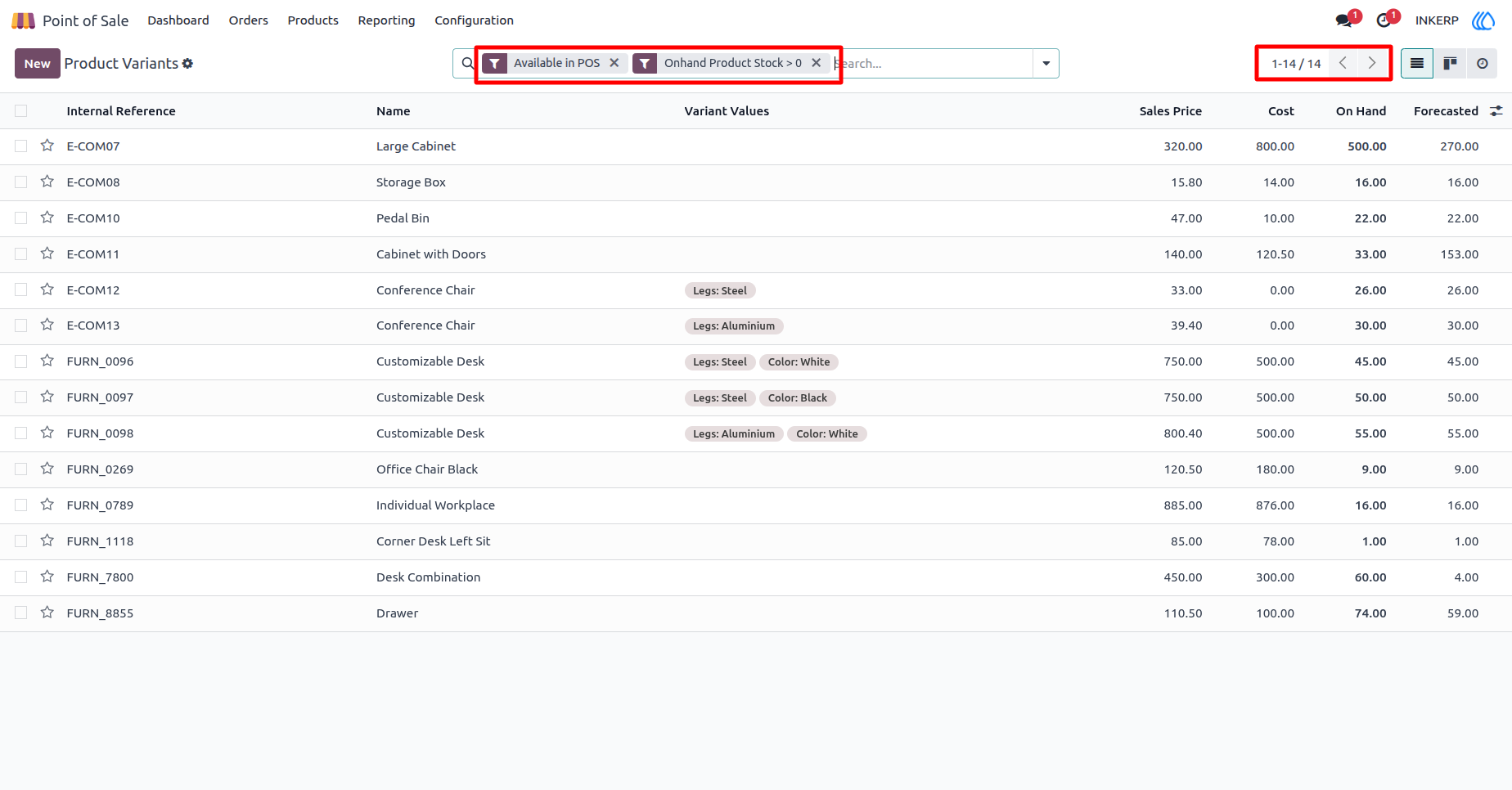1512x790 pixels.
Task: Click Variant Values column header
Action: pos(727,111)
